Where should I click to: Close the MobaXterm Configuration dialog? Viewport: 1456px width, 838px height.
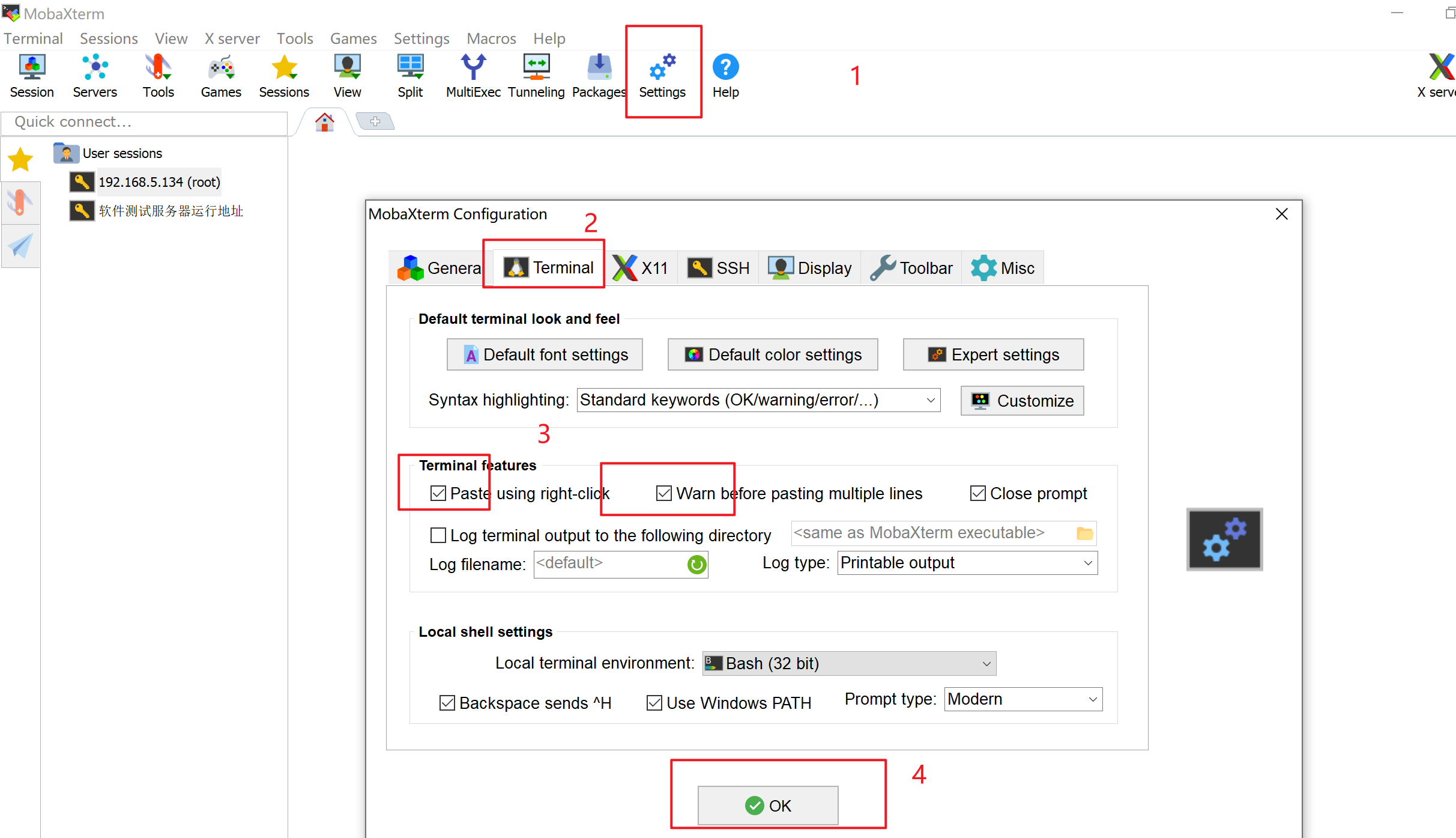tap(1282, 214)
